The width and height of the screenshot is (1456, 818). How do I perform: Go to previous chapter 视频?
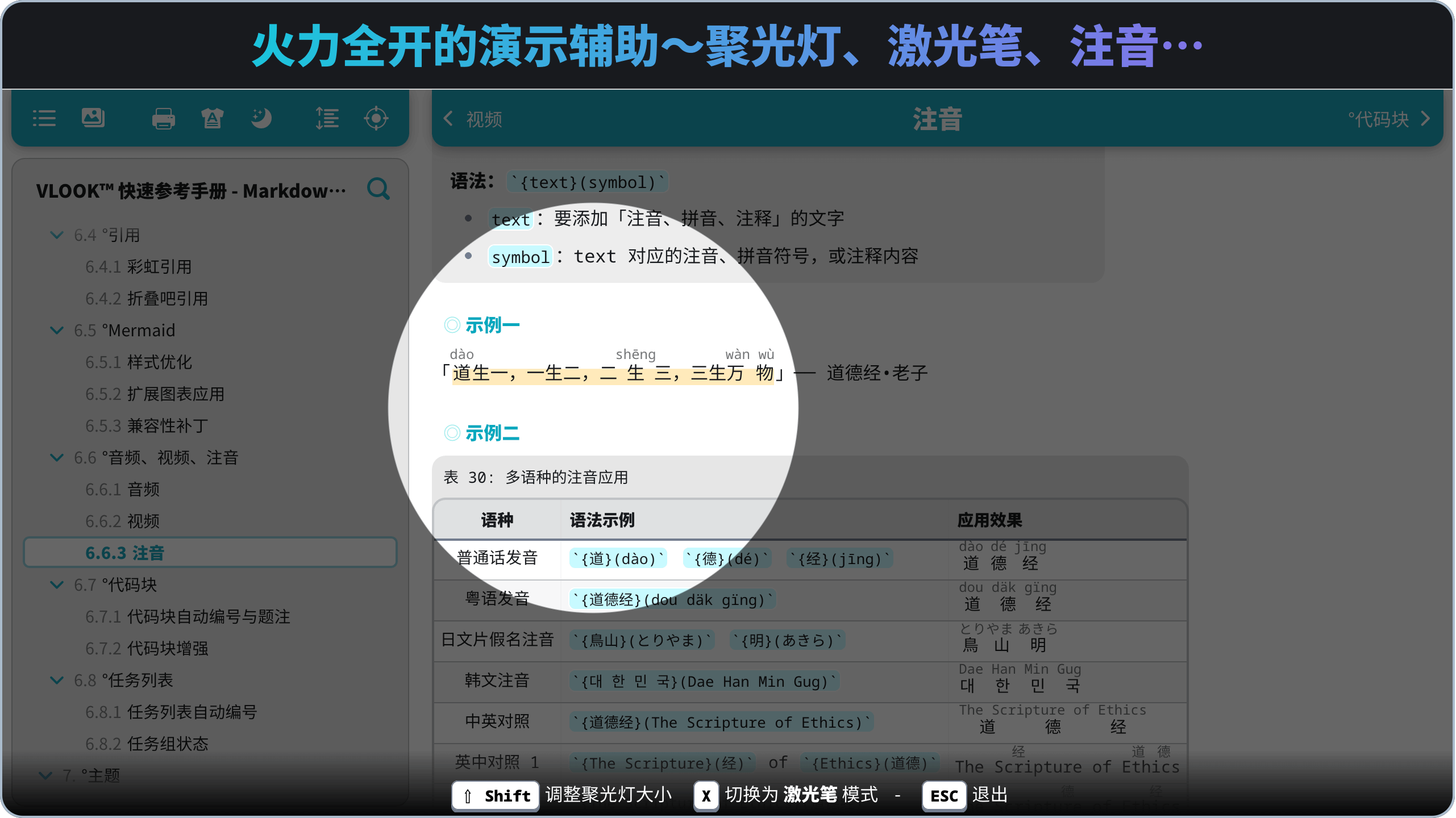pos(483,119)
